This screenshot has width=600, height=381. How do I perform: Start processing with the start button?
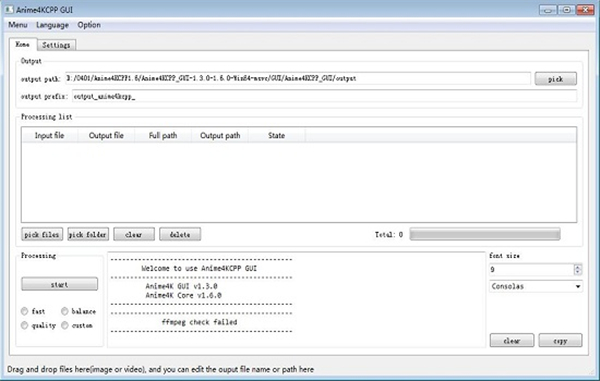[59, 284]
